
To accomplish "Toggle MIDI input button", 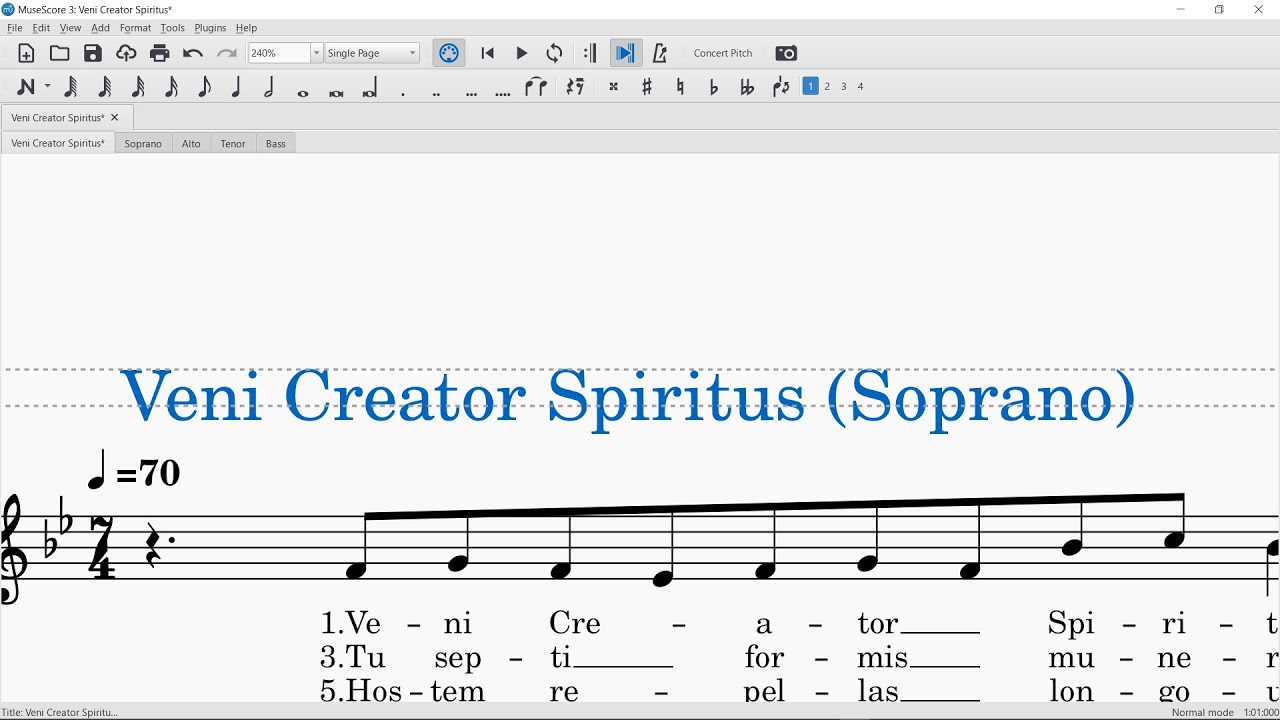I will (449, 53).
